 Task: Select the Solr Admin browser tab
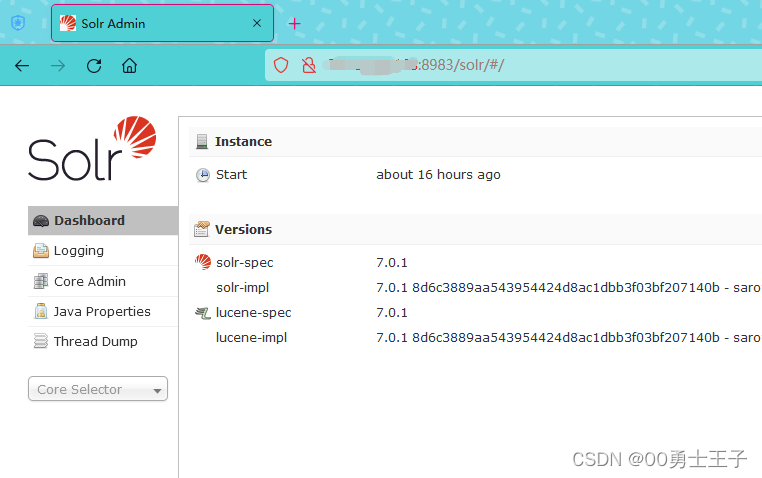pyautogui.click(x=162, y=23)
